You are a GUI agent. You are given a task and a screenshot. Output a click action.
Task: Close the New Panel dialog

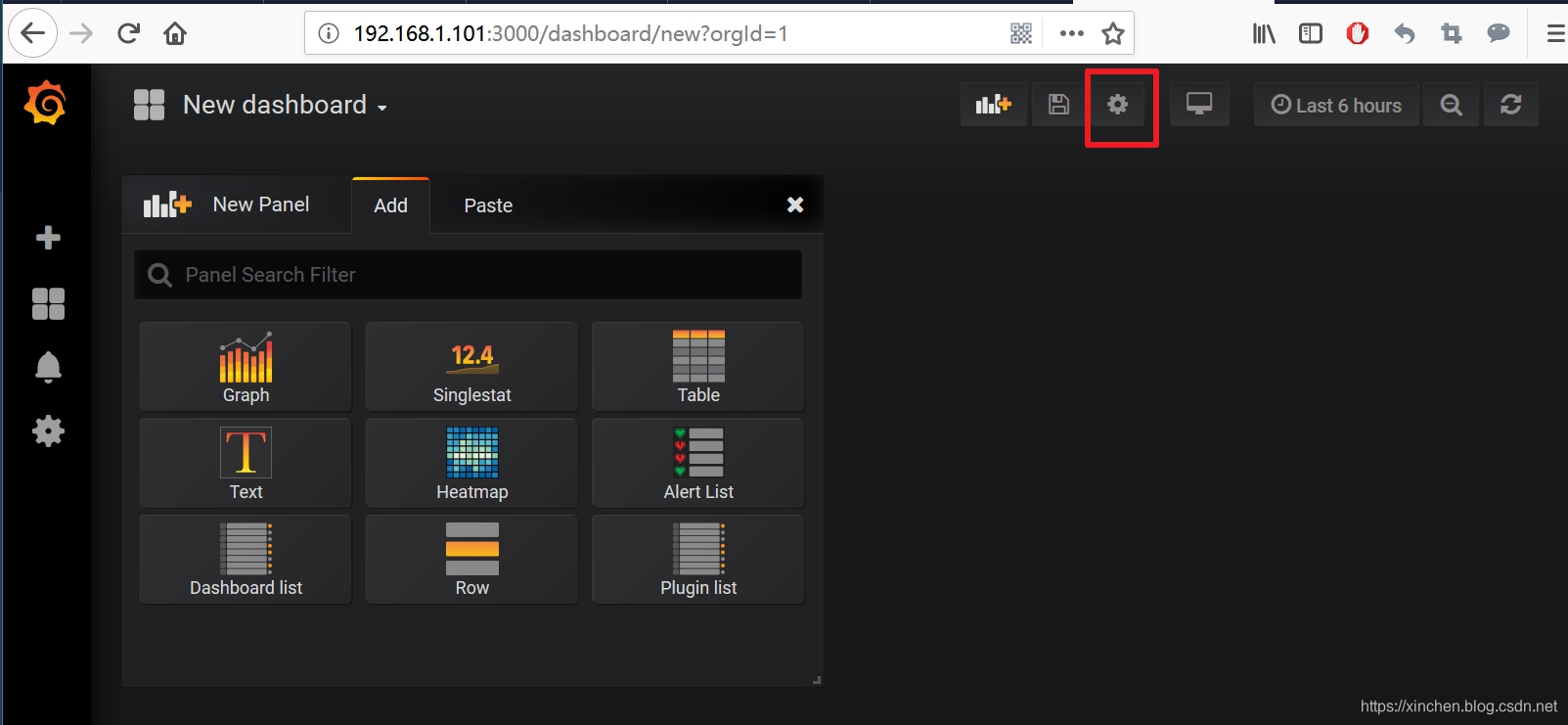[795, 204]
